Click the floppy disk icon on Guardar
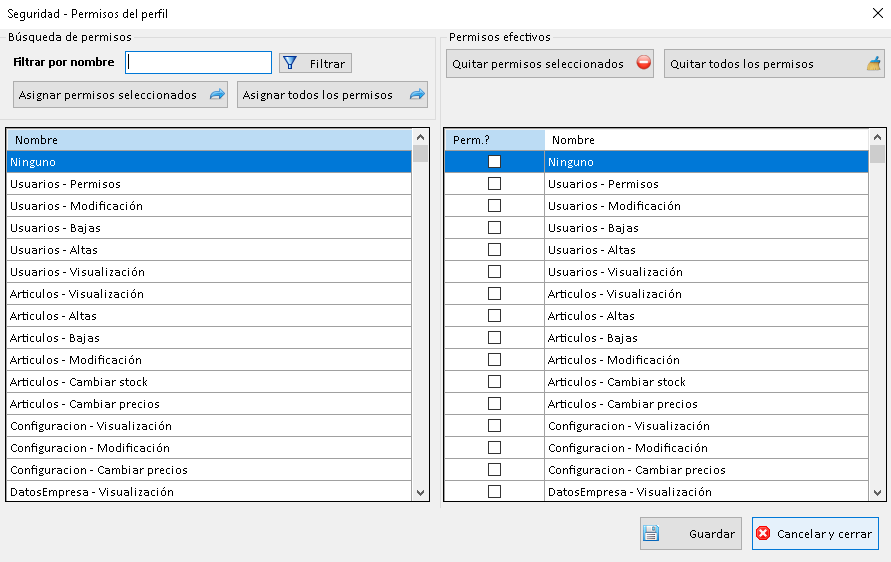The width and height of the screenshot is (891, 562). (x=651, y=533)
